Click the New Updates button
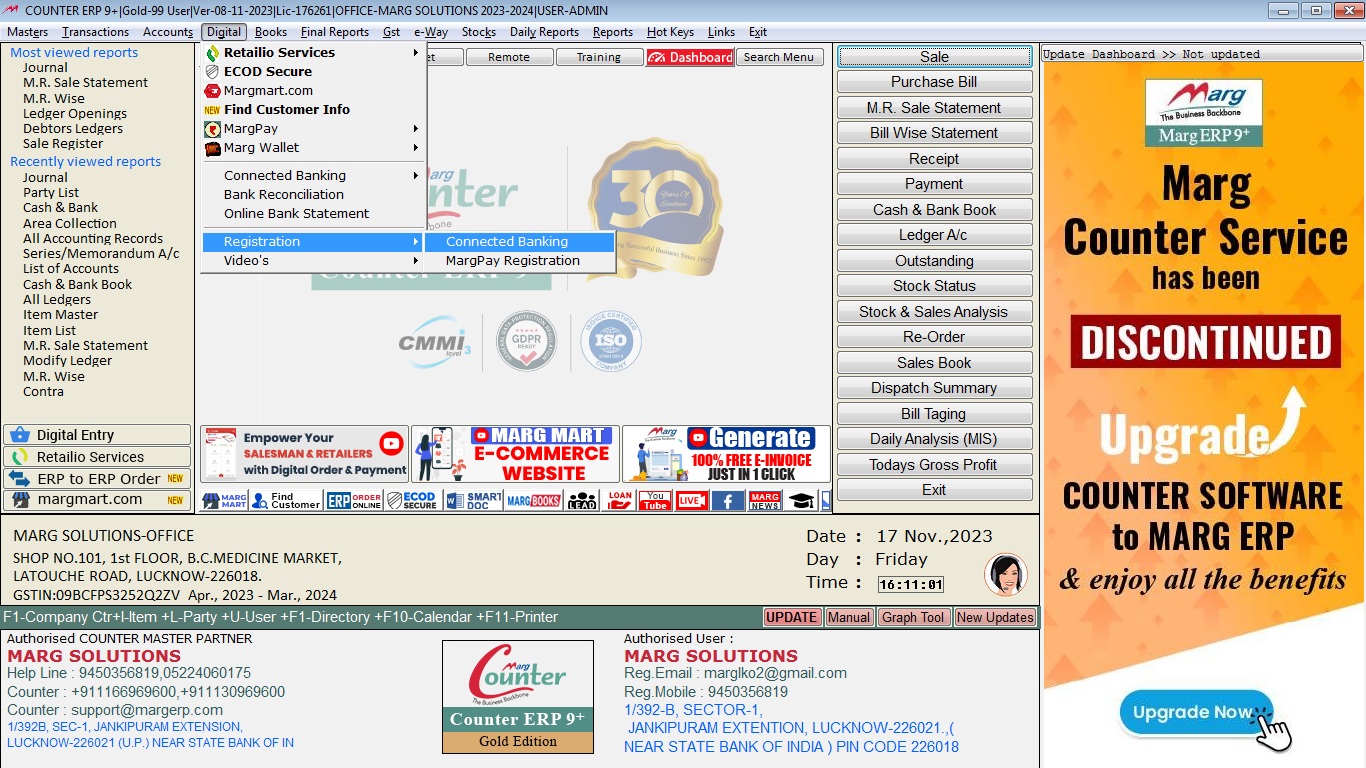This screenshot has width=1366, height=768. [x=995, y=617]
